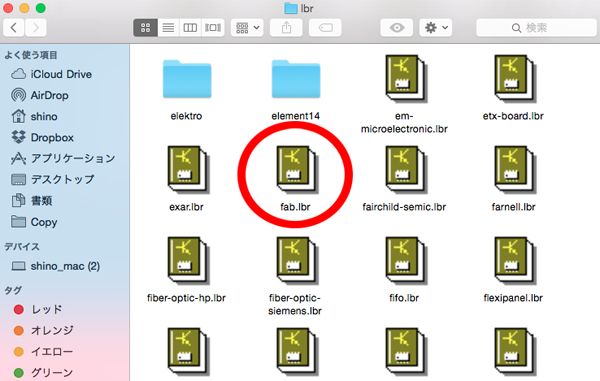Click the etx-board.lbr file name label
The height and width of the screenshot is (381, 600).
click(513, 116)
